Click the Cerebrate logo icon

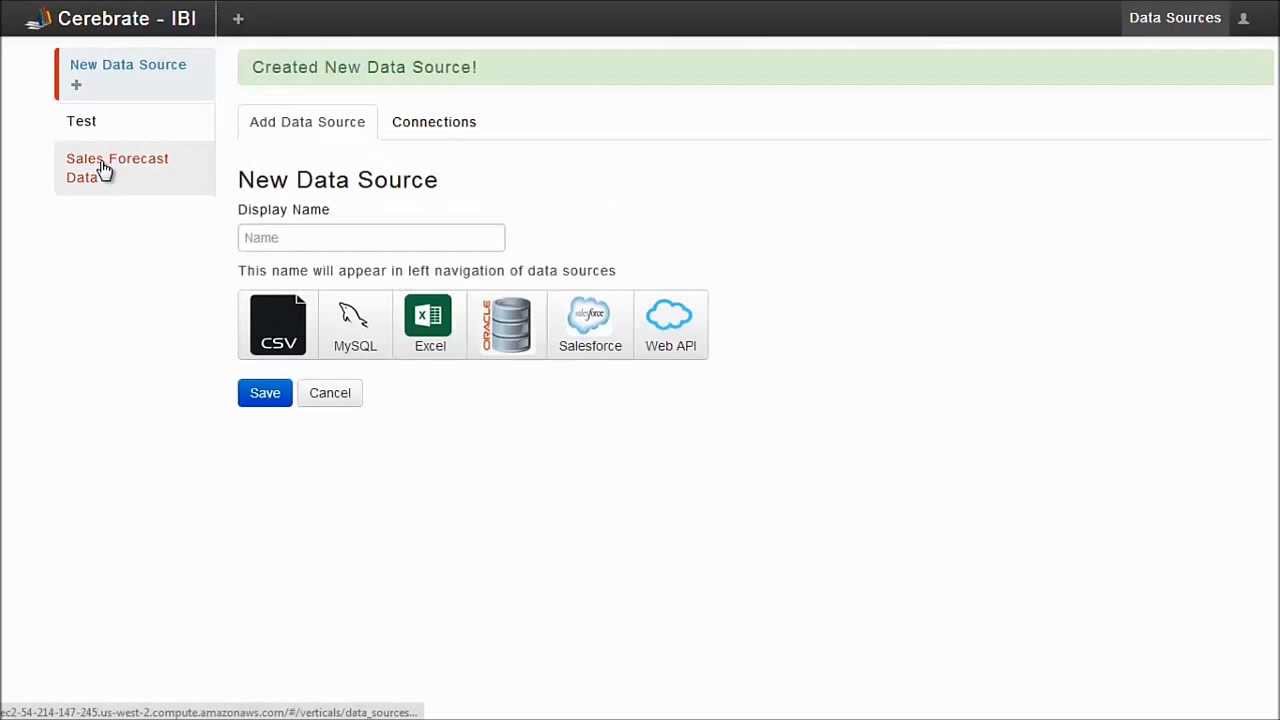tap(39, 18)
